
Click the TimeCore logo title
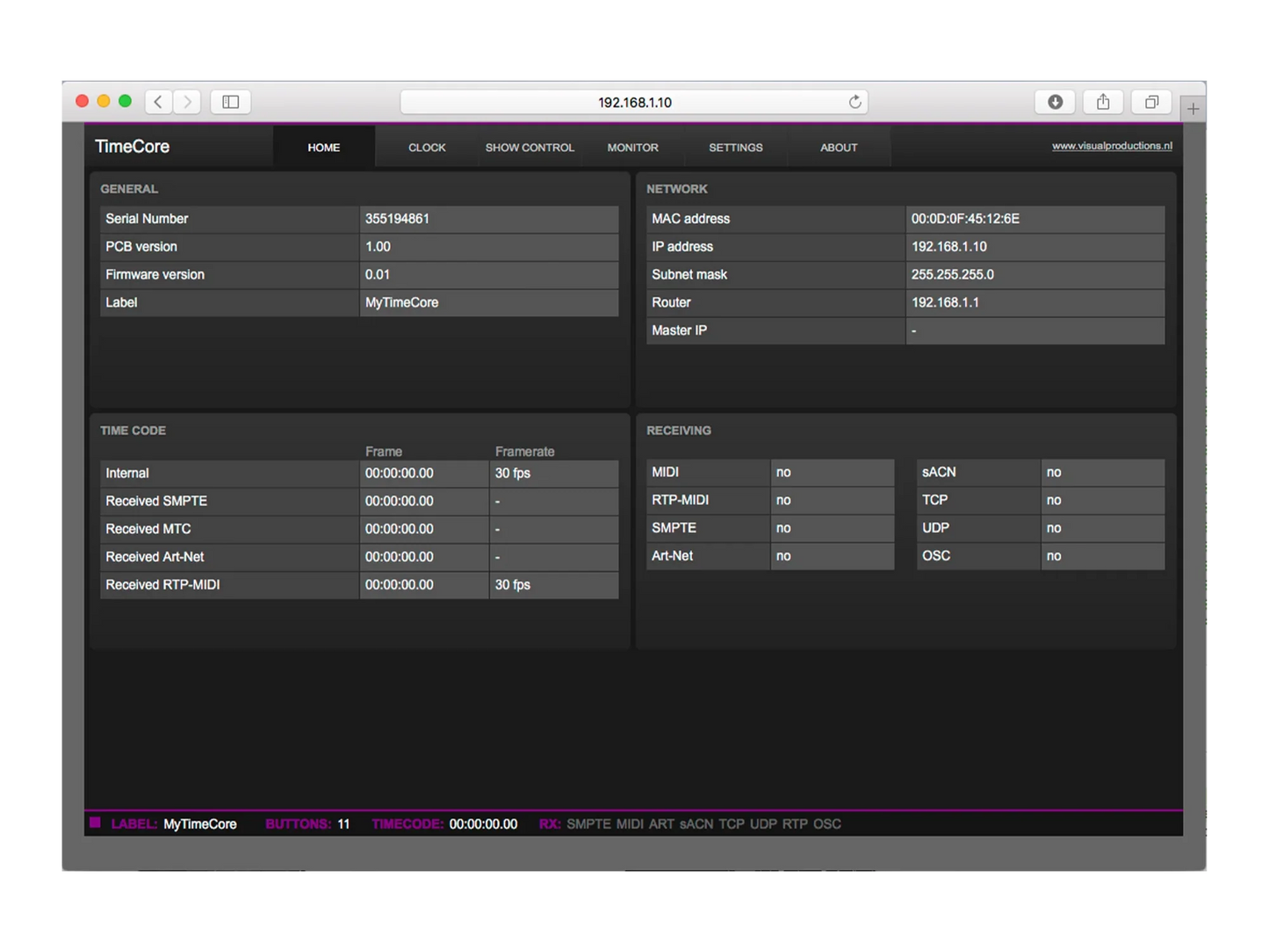coord(132,147)
